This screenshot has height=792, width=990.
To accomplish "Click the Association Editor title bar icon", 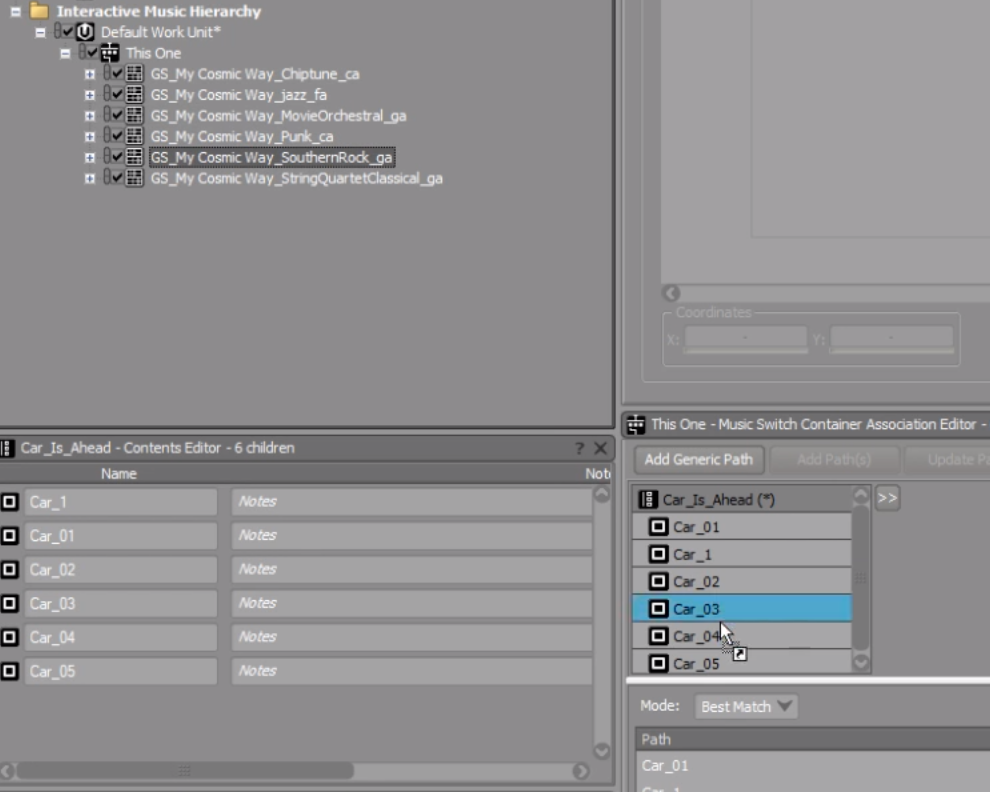I will (636, 424).
